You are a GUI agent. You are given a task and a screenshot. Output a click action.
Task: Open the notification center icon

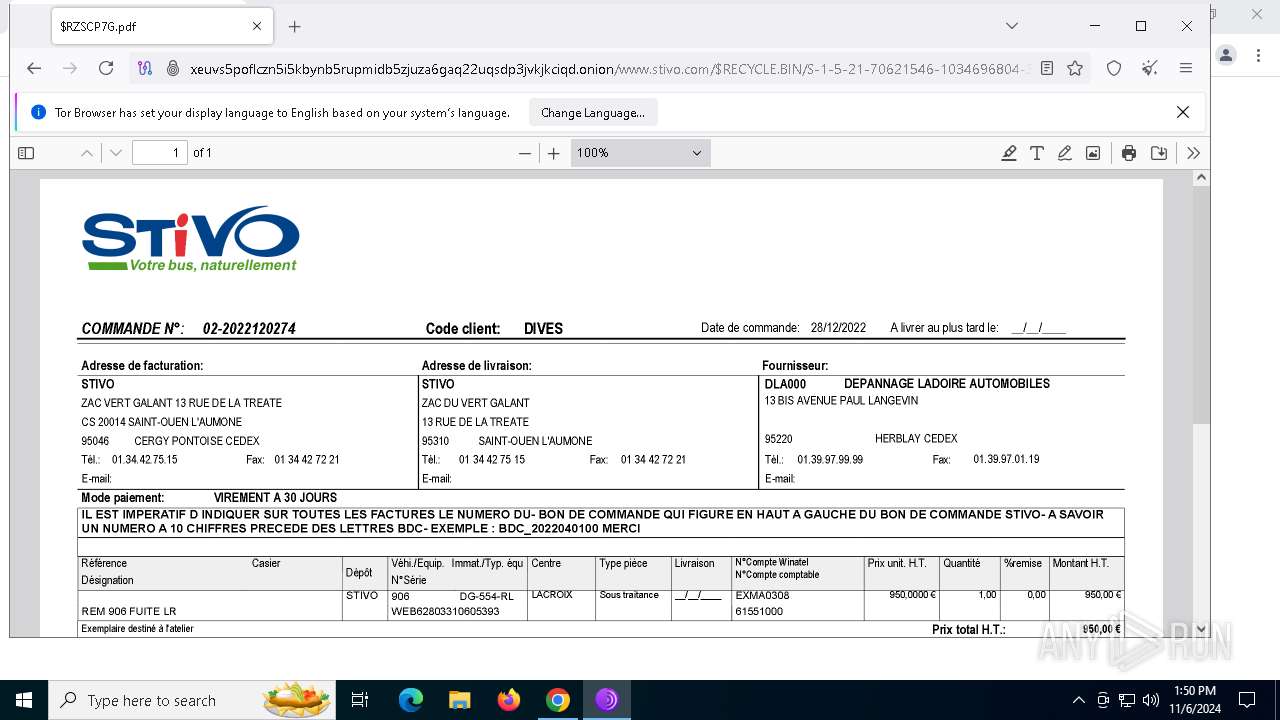point(1247,700)
